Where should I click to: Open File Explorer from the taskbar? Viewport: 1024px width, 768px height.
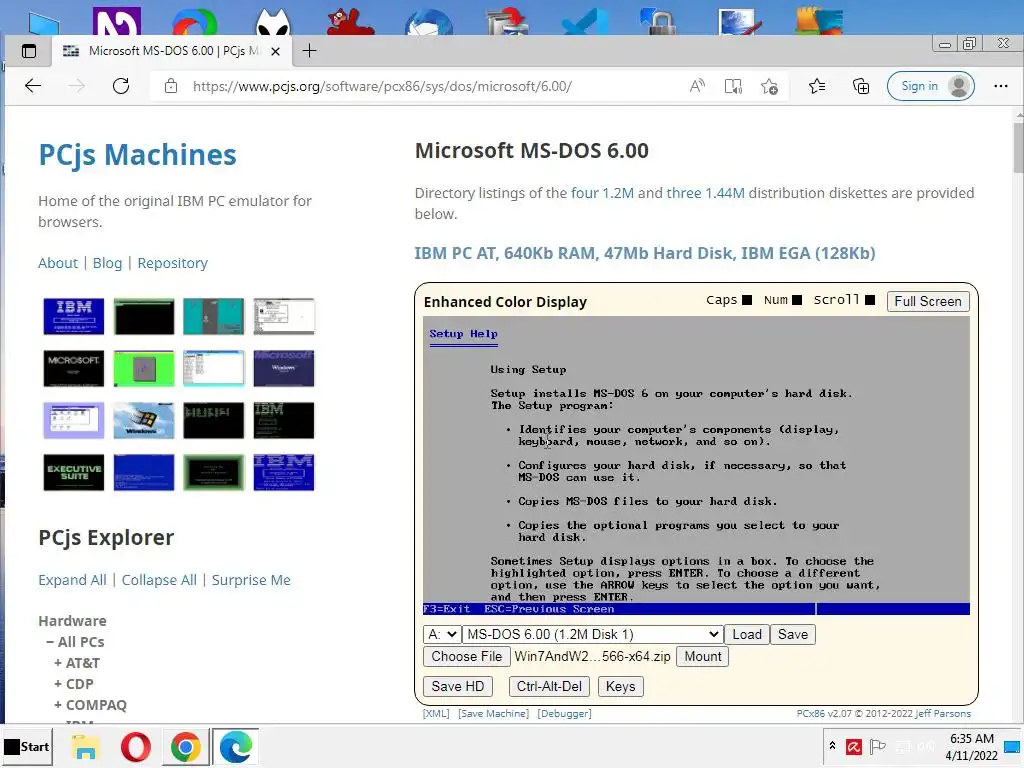[86, 746]
